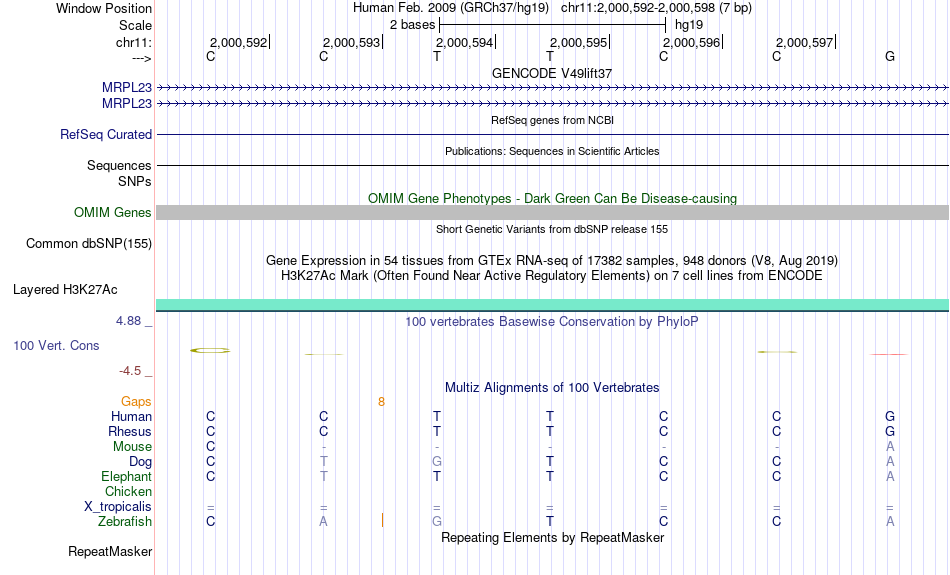Select the Human alignment row label
This screenshot has width=950, height=575.
pos(131,416)
